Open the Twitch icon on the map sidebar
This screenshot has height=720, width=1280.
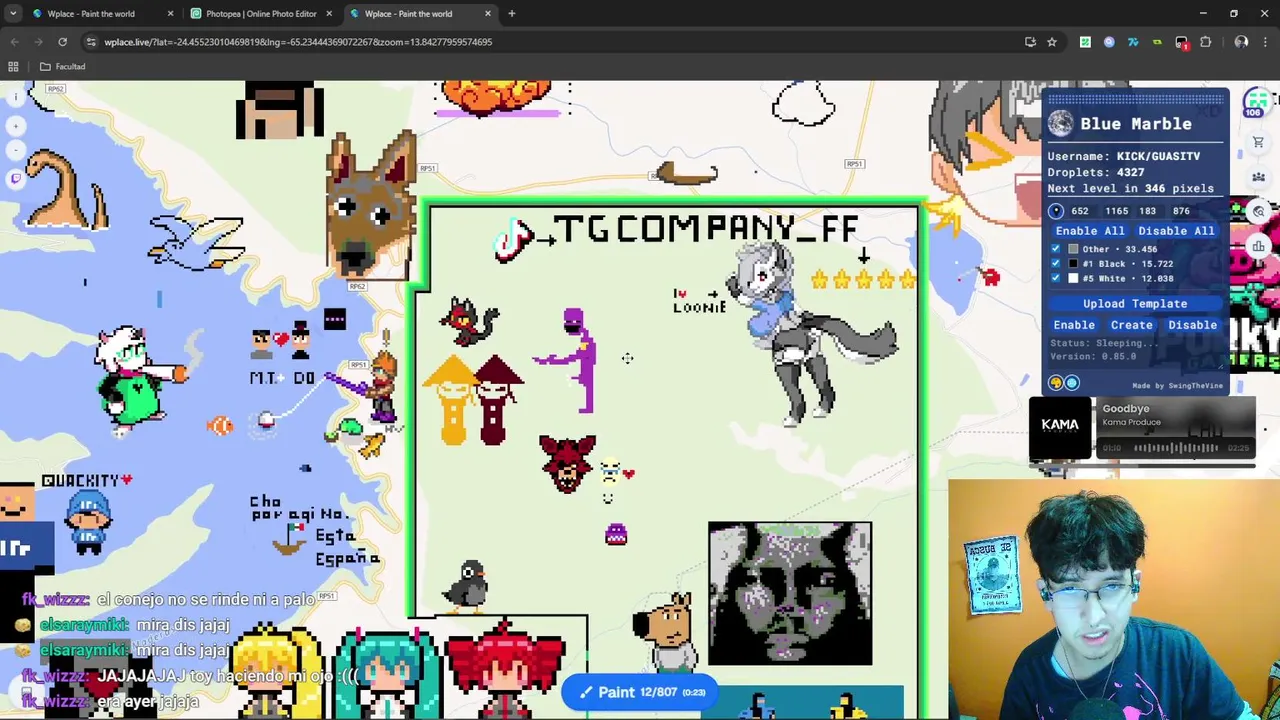pyautogui.click(x=15, y=179)
